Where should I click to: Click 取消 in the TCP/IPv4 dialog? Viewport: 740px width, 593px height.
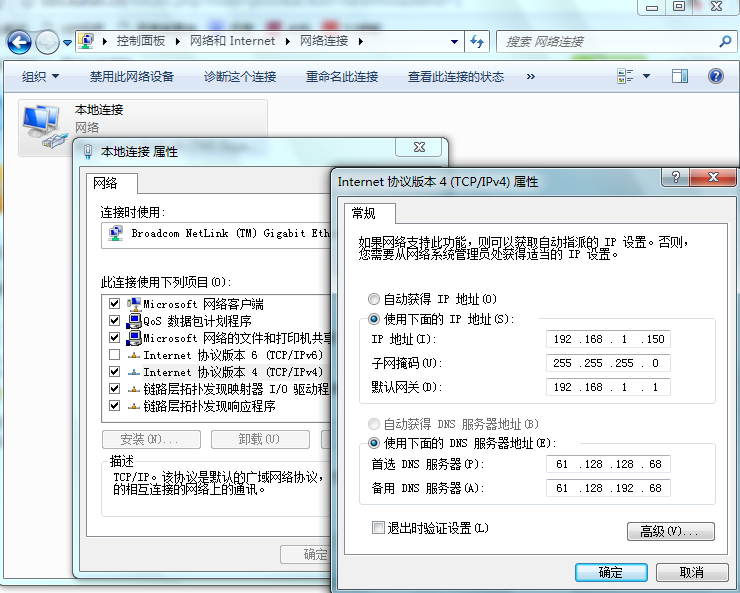point(692,572)
